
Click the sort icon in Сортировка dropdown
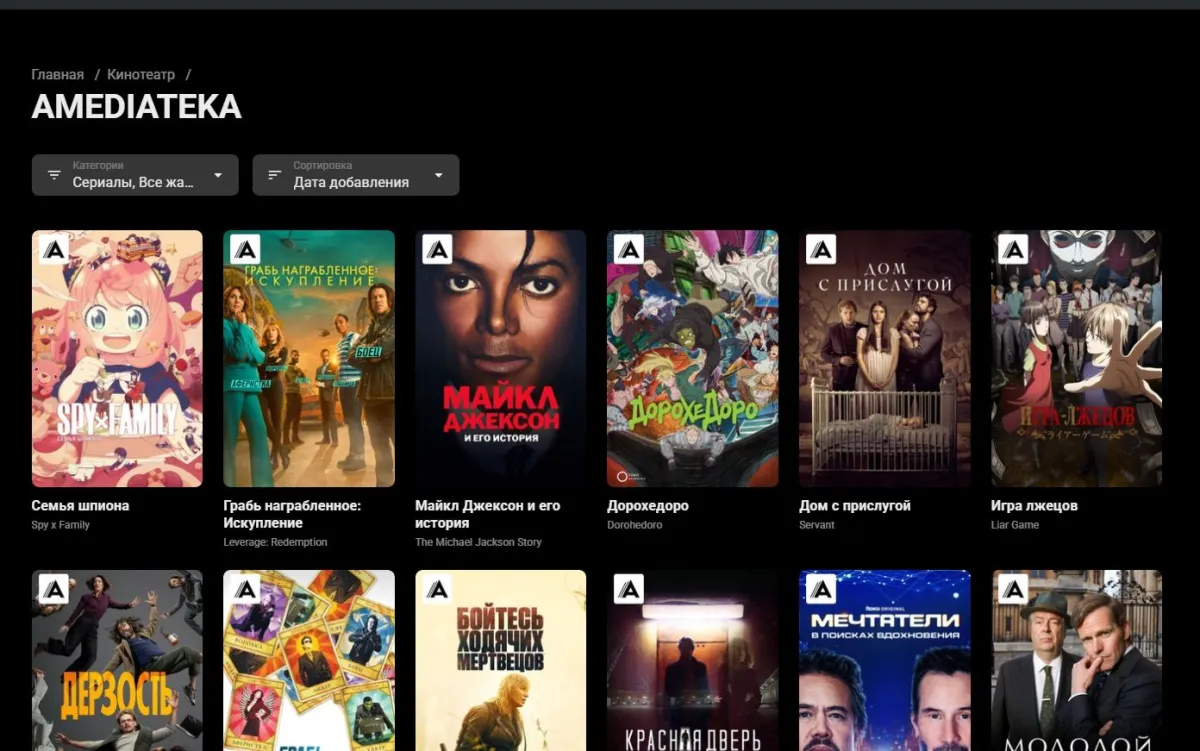pos(275,175)
